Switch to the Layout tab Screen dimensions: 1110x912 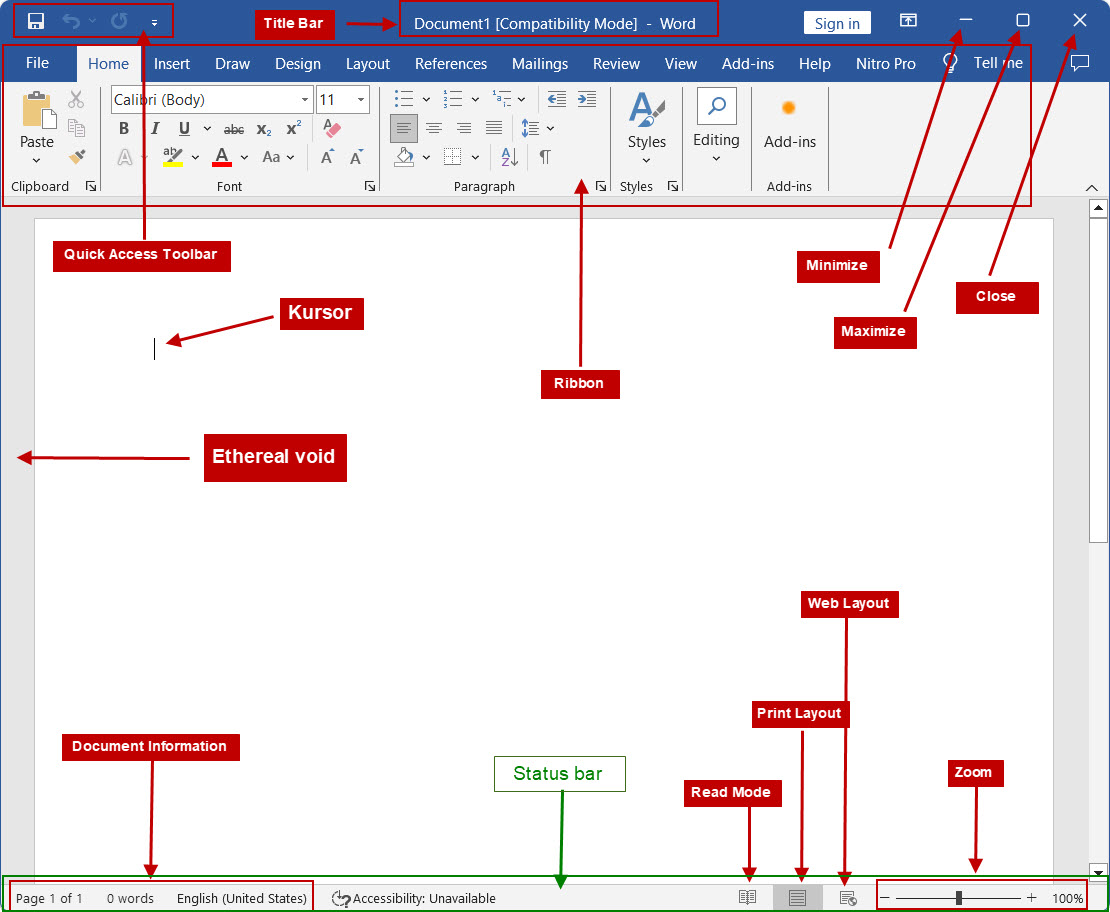click(368, 63)
